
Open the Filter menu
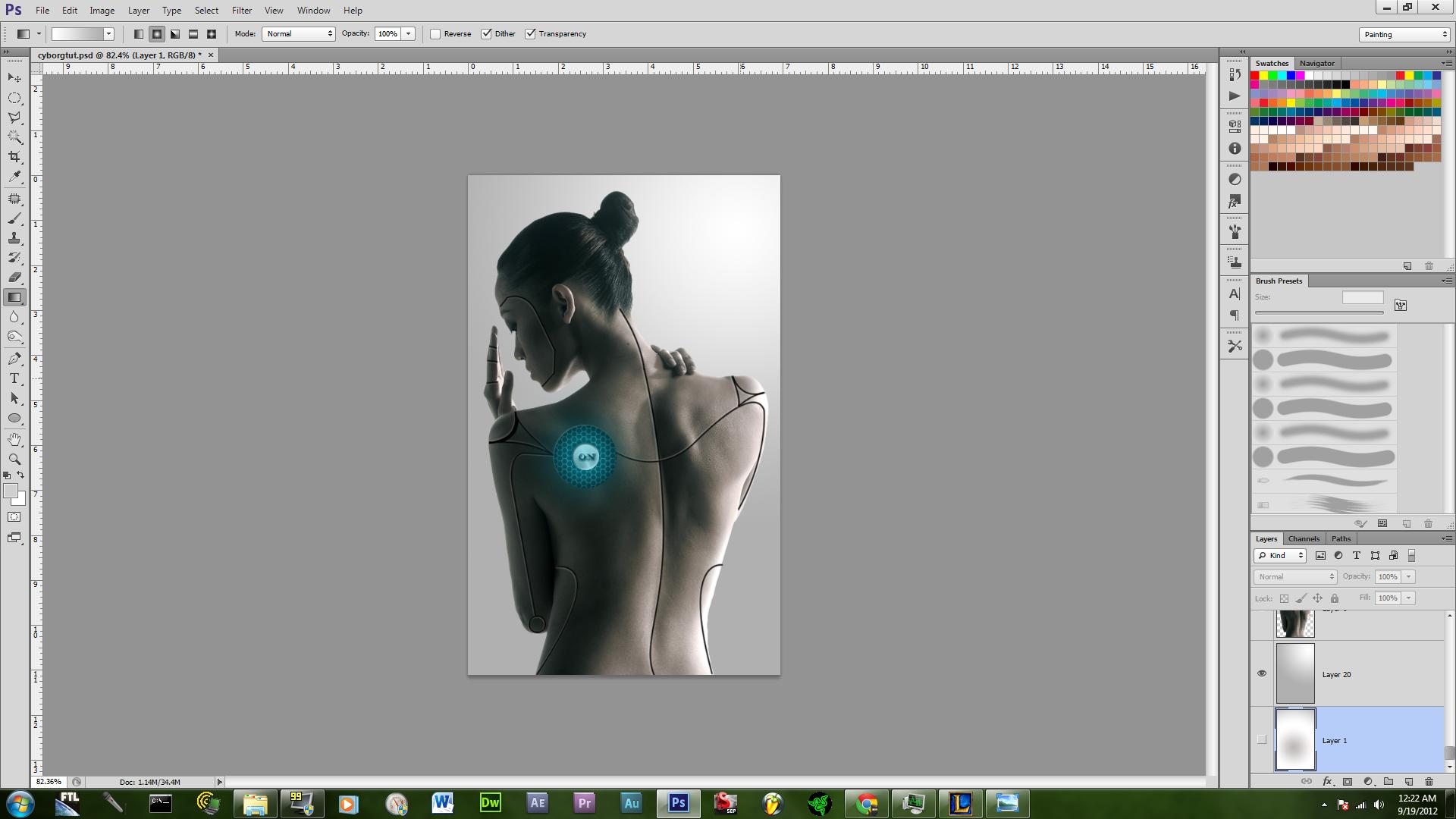coord(242,11)
